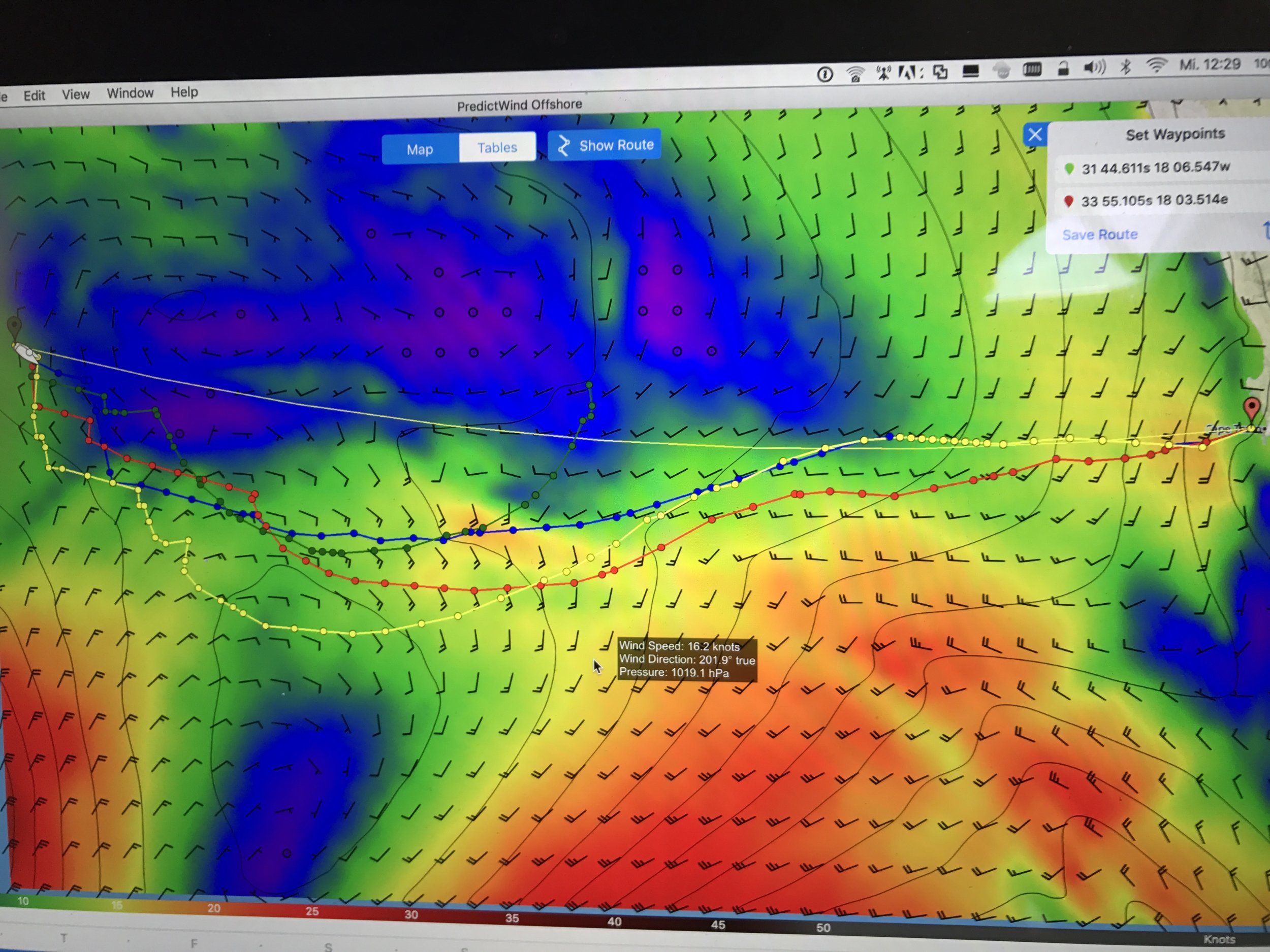Open the volume speaker menu
This screenshot has height=952, width=1270.
[1094, 68]
